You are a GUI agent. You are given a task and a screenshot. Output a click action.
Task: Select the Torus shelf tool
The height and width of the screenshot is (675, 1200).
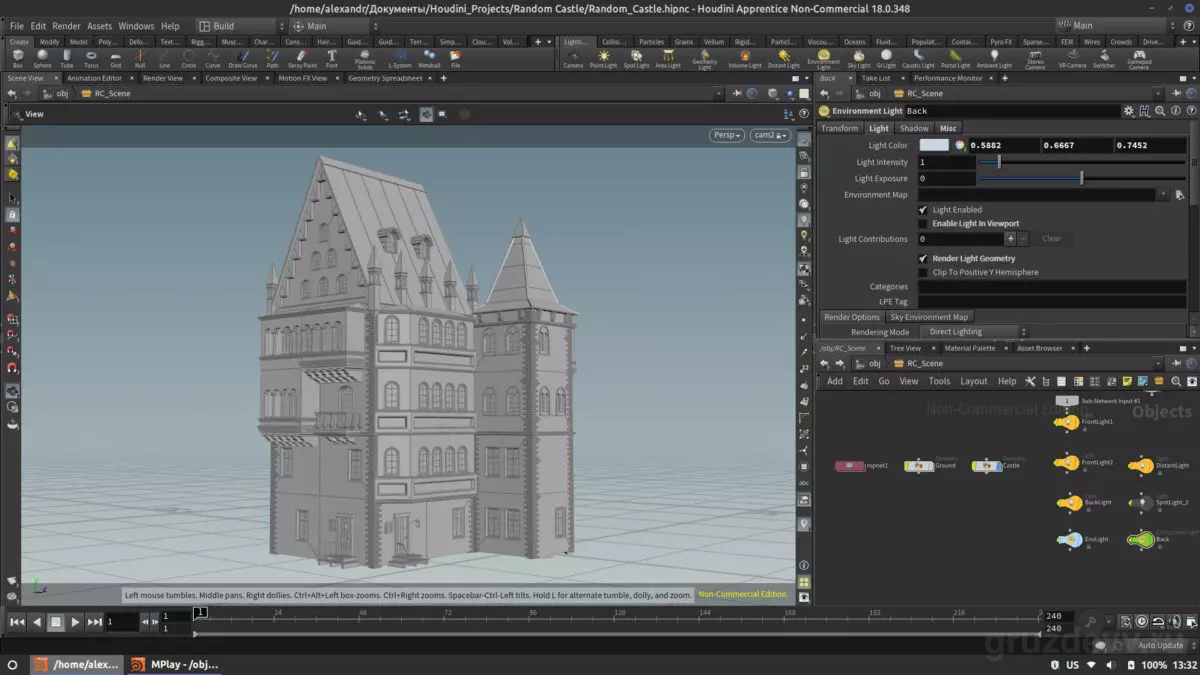coord(91,58)
